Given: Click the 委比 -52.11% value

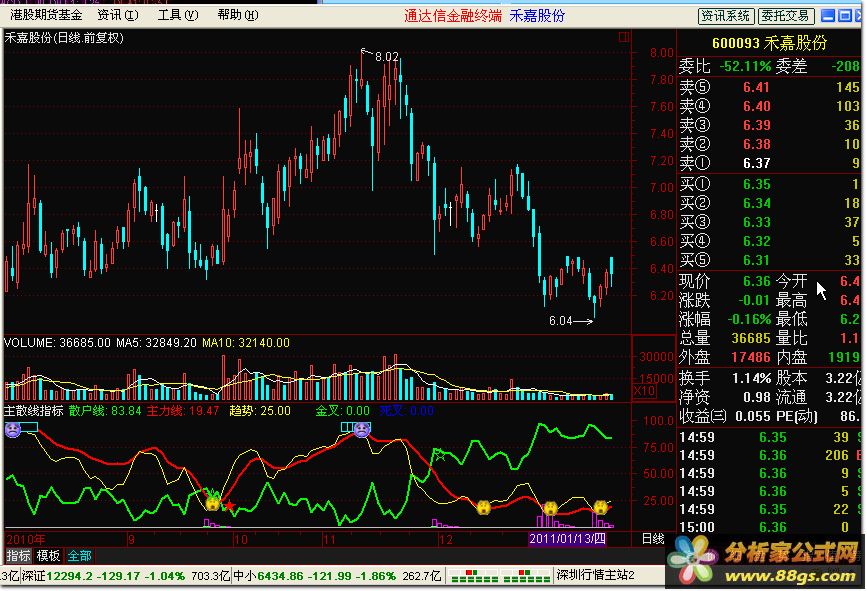Looking at the screenshot, I should click(x=745, y=66).
